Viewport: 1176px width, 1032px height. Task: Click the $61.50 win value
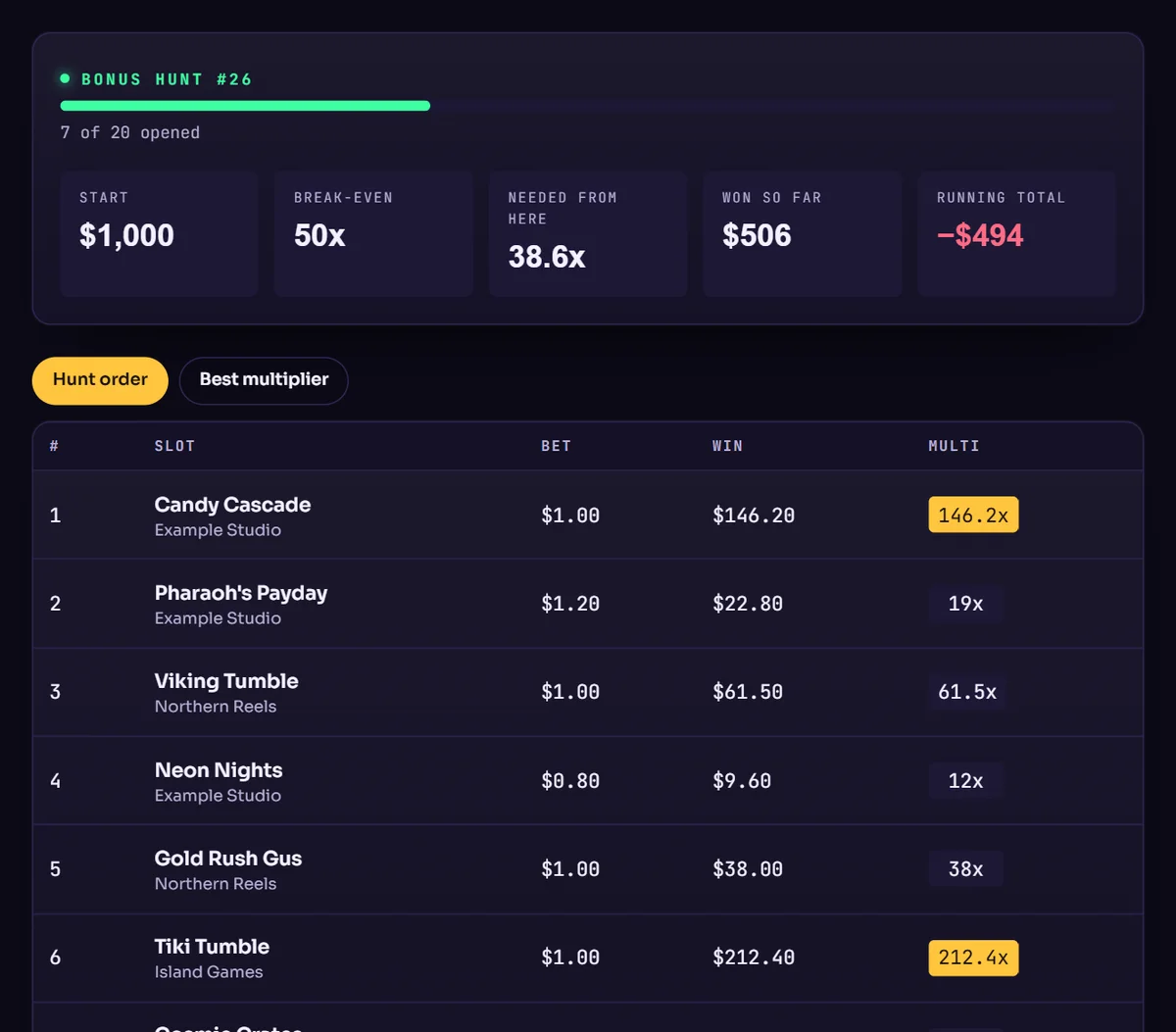pyautogui.click(x=748, y=692)
